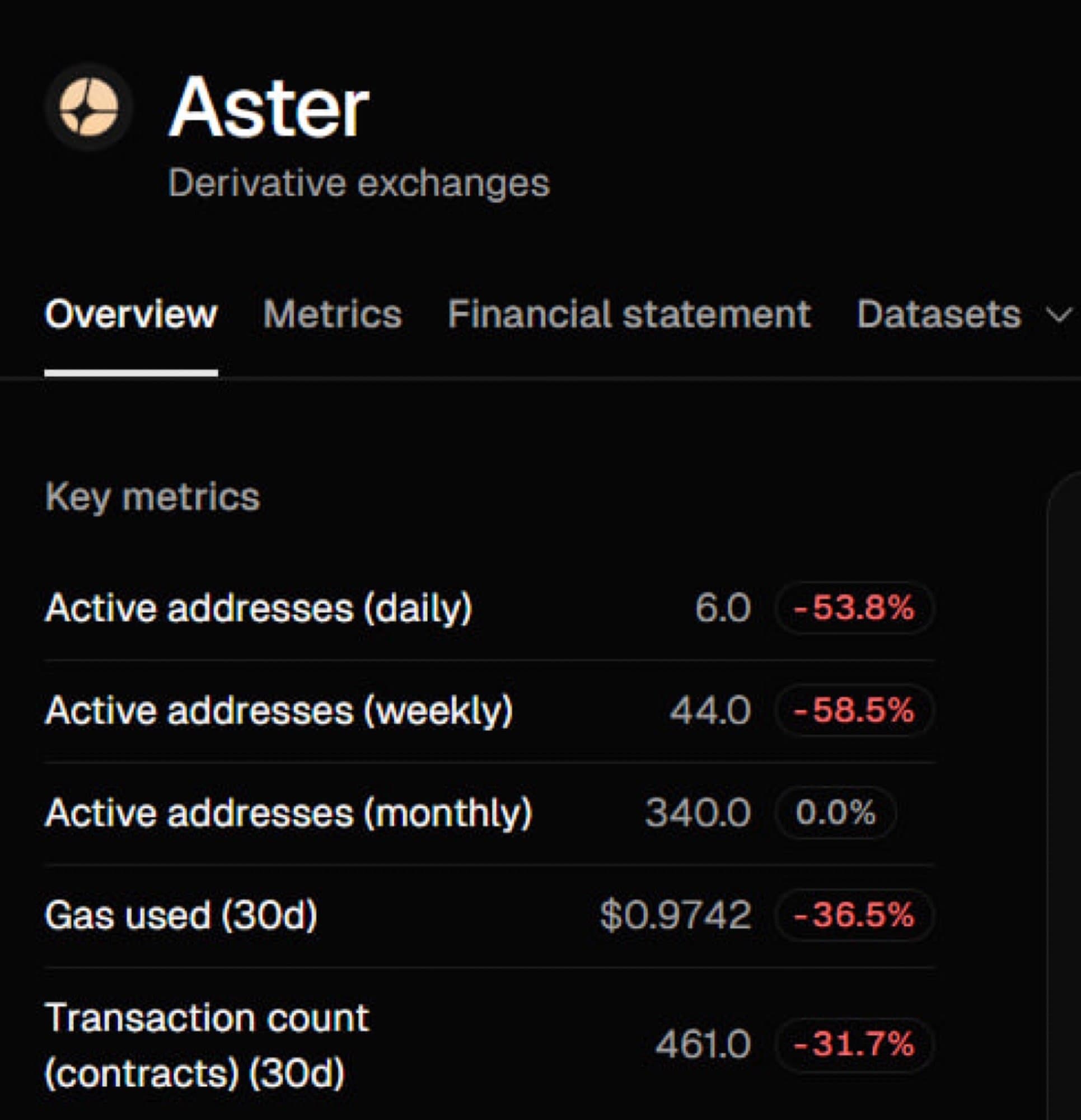Click the -58.5% change badge
The width and height of the screenshot is (1081, 1120).
coord(854,710)
